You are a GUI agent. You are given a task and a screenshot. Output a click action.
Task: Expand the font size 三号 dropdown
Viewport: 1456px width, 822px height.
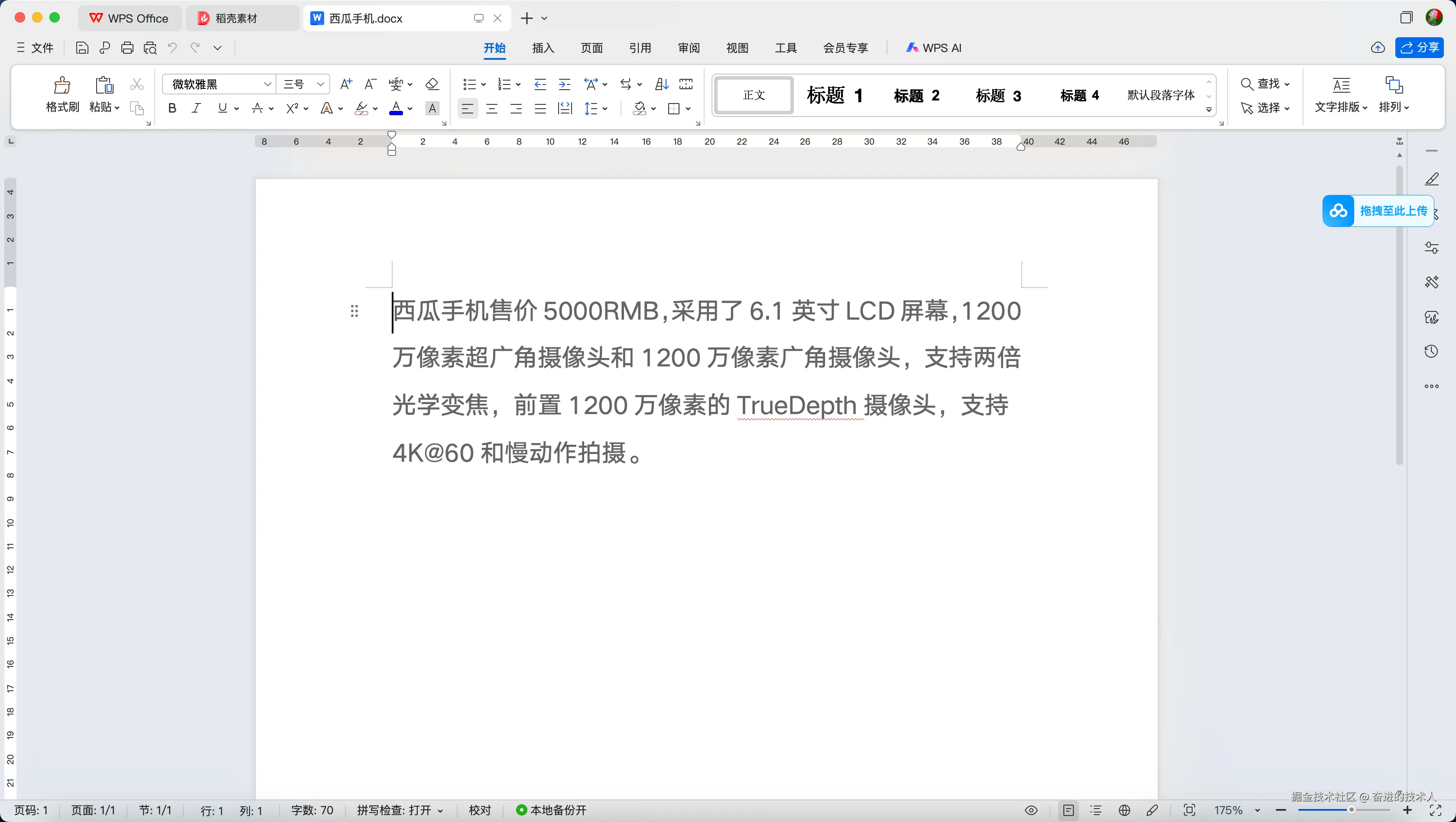pos(321,84)
